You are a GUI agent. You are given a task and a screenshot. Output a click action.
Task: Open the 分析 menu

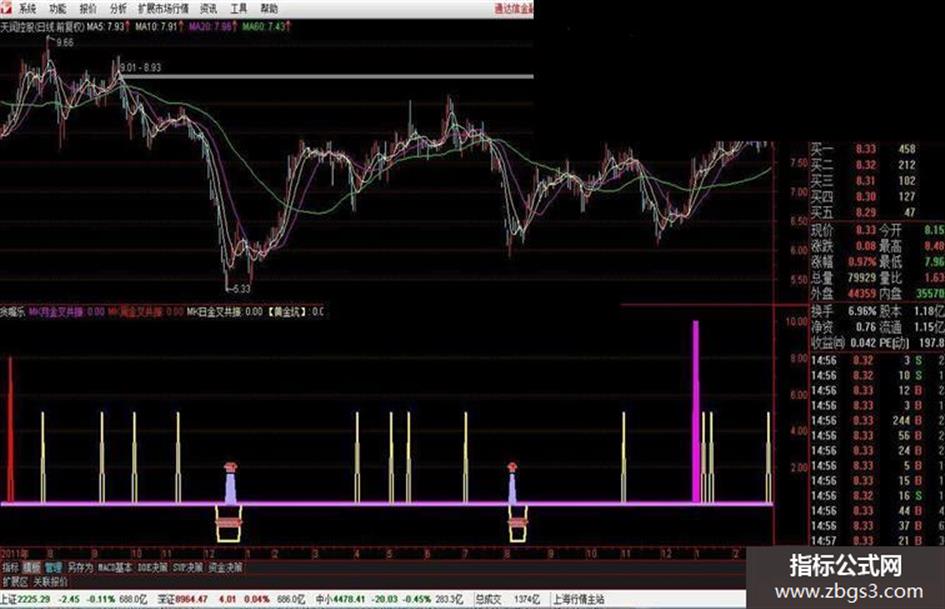click(x=118, y=8)
